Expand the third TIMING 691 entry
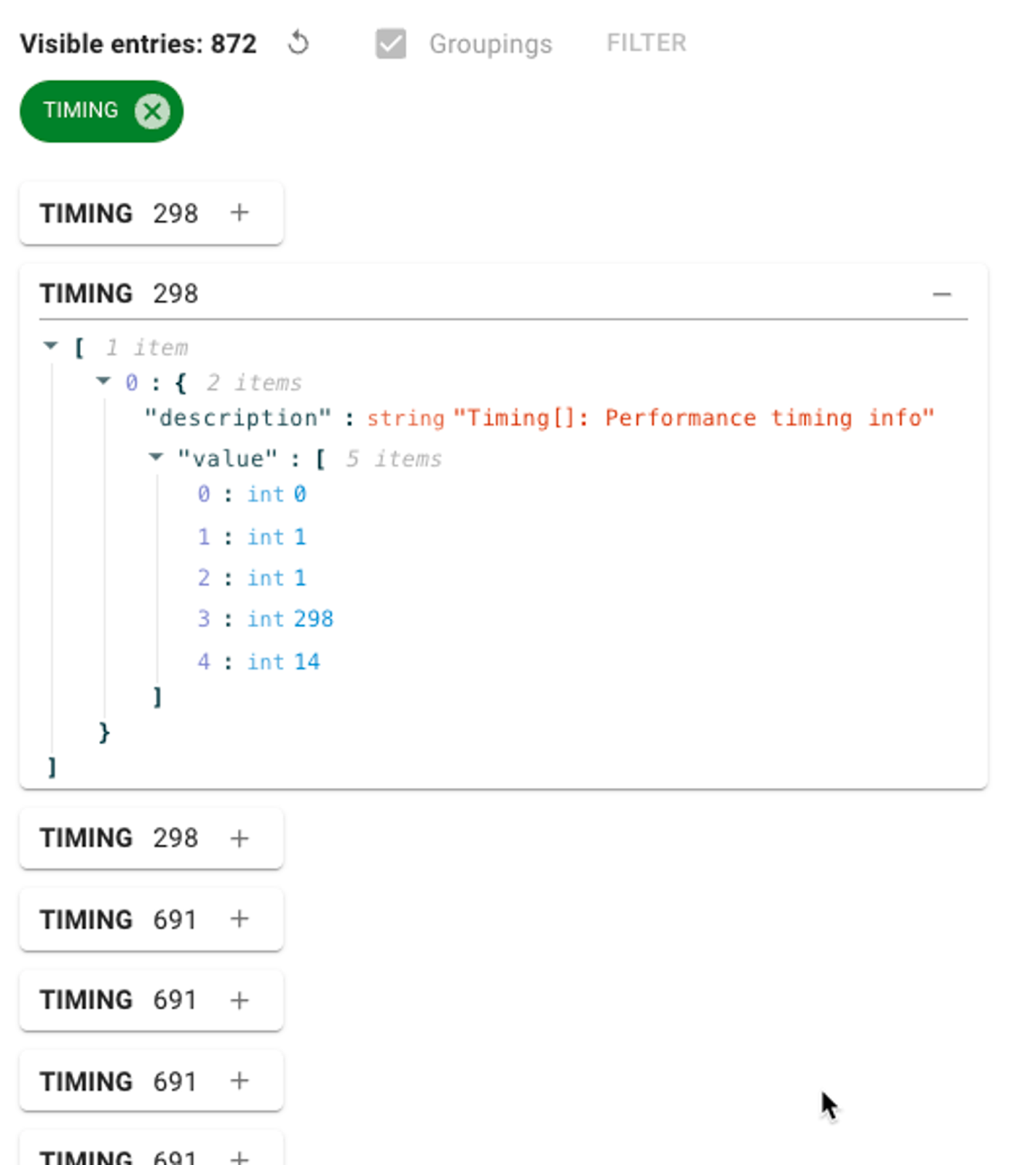The image size is (1036, 1165). 240,1081
